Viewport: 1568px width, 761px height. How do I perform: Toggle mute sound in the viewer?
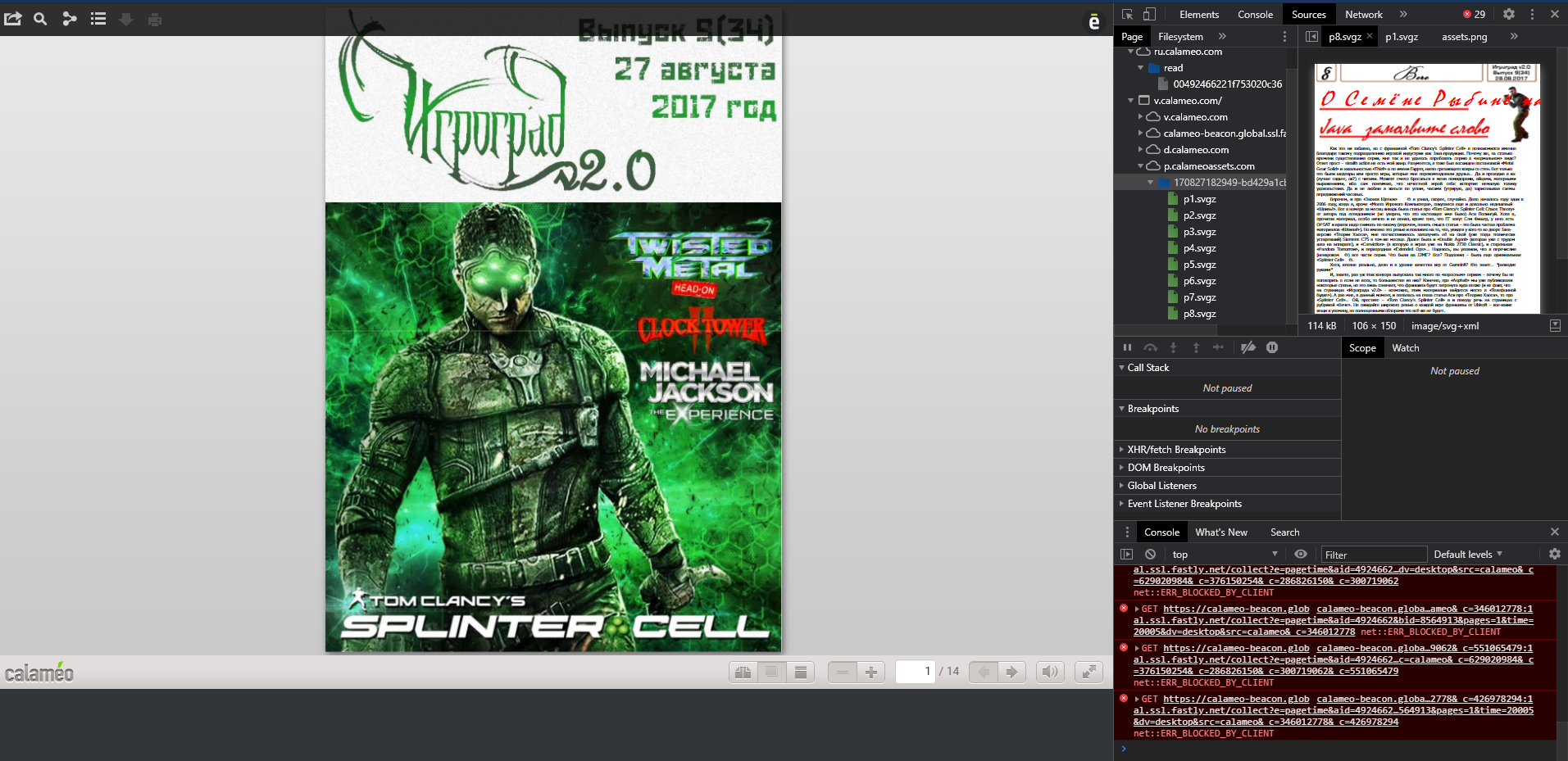[1050, 673]
